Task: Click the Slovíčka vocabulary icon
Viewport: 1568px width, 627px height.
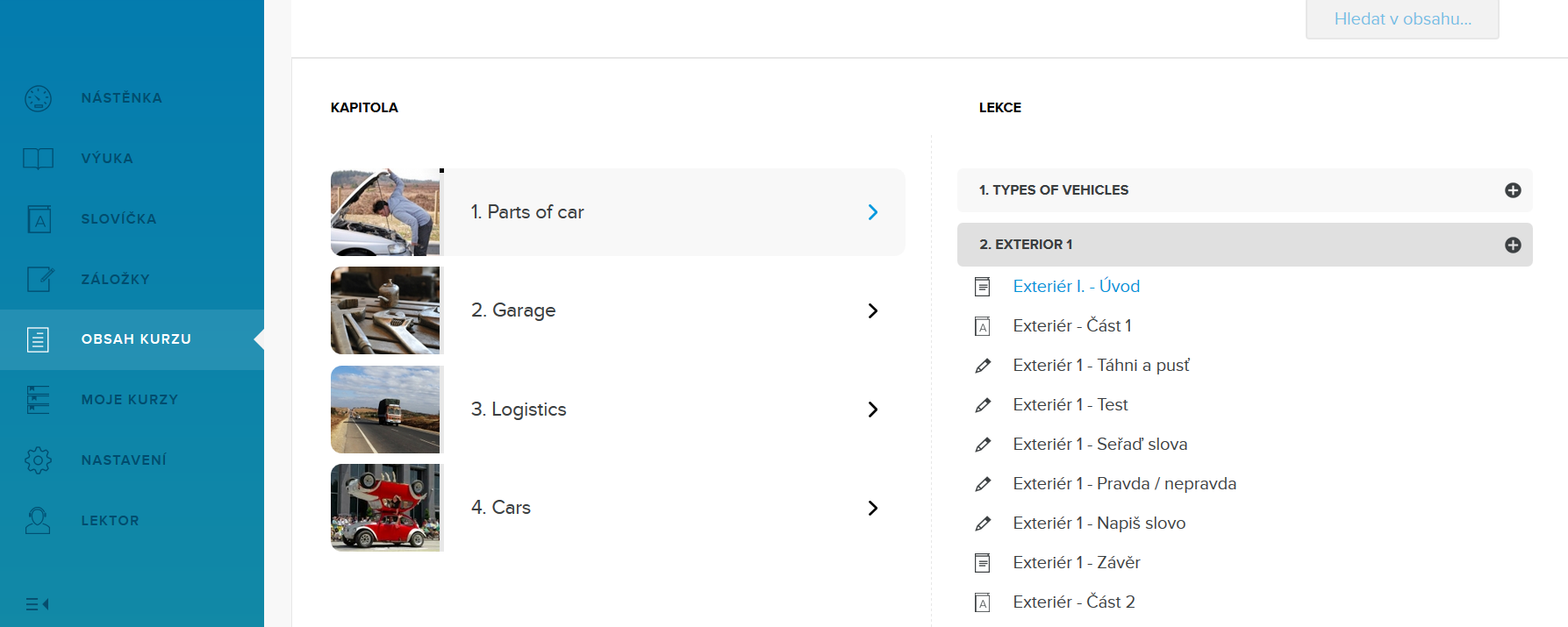Action: [39, 219]
